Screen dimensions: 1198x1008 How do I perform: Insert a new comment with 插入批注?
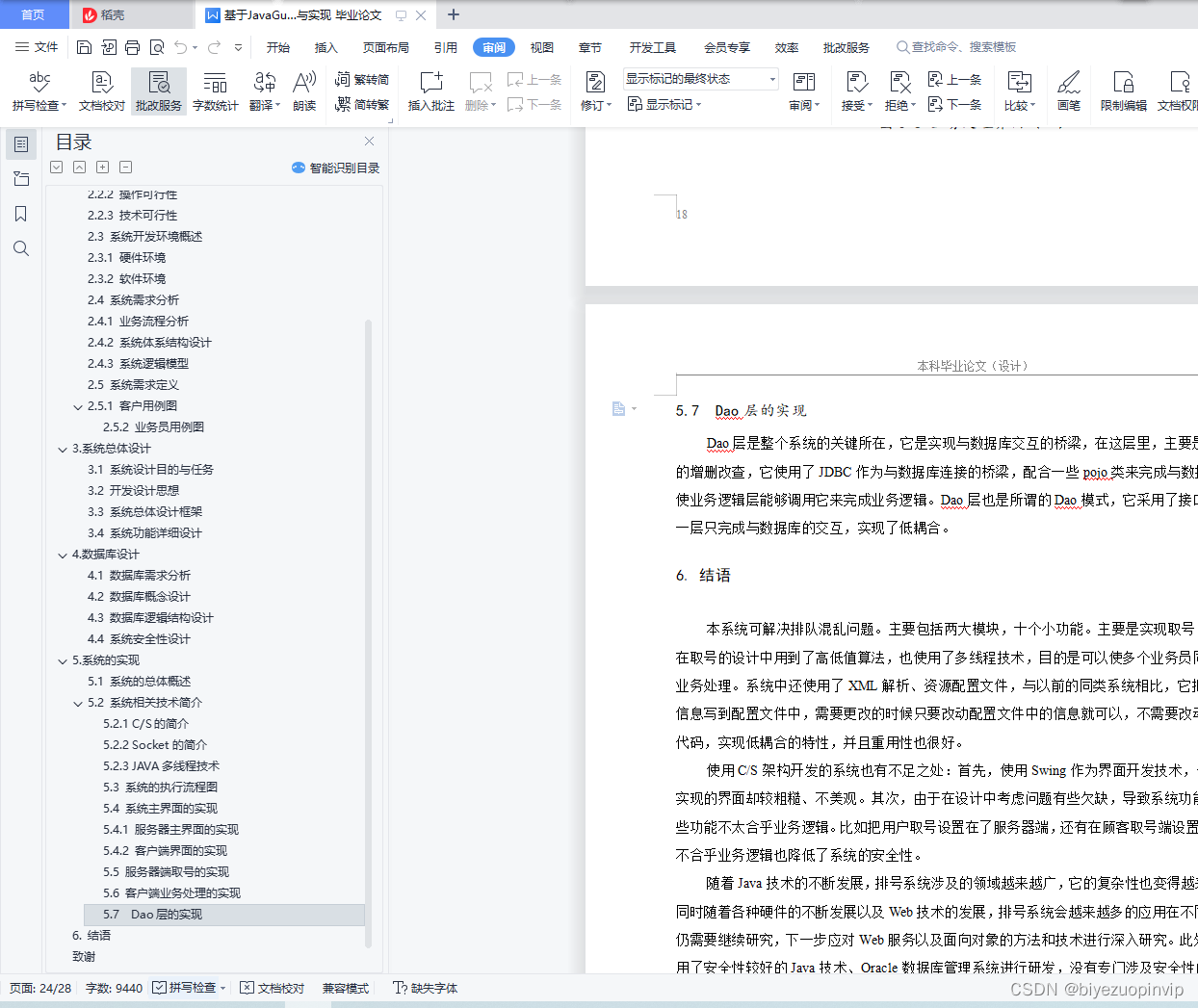click(x=430, y=91)
